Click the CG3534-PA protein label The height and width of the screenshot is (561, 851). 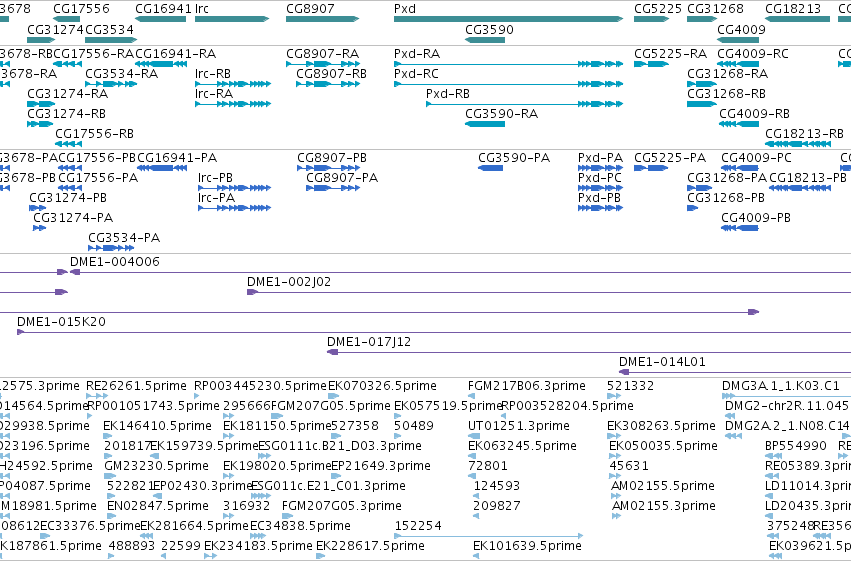tap(124, 238)
